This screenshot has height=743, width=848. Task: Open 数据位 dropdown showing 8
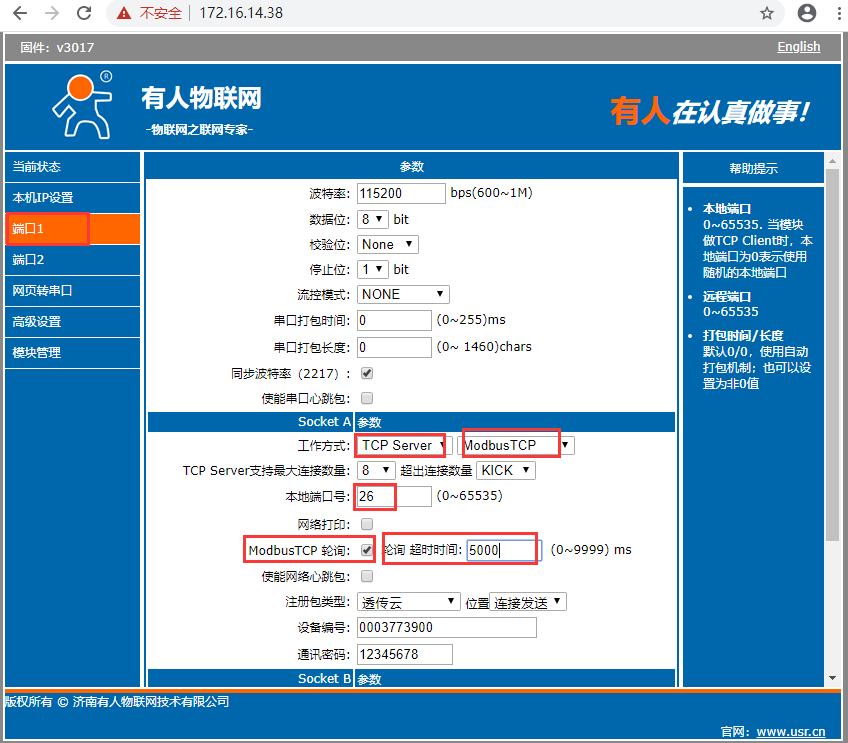pyautogui.click(x=373, y=219)
